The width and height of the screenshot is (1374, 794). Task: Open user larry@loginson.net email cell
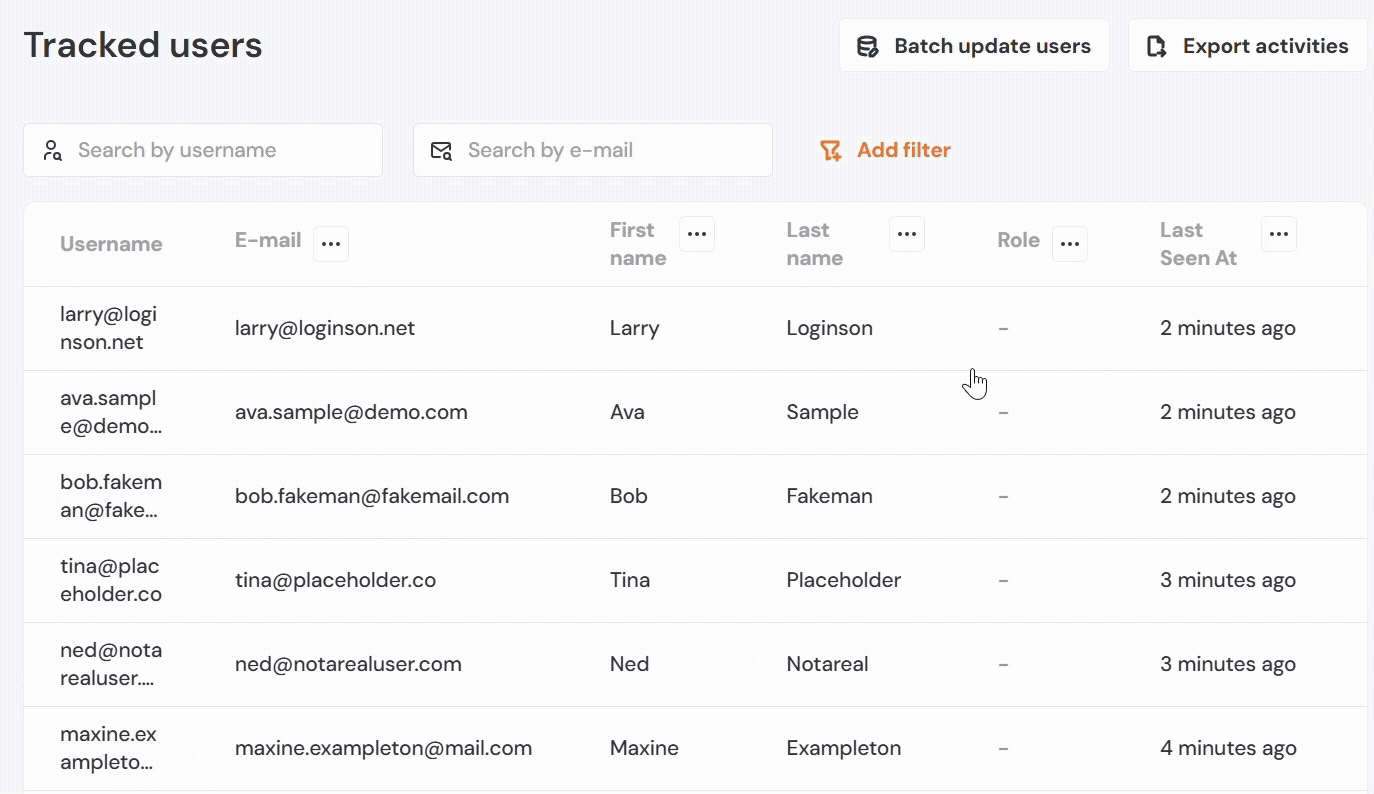[x=325, y=328]
